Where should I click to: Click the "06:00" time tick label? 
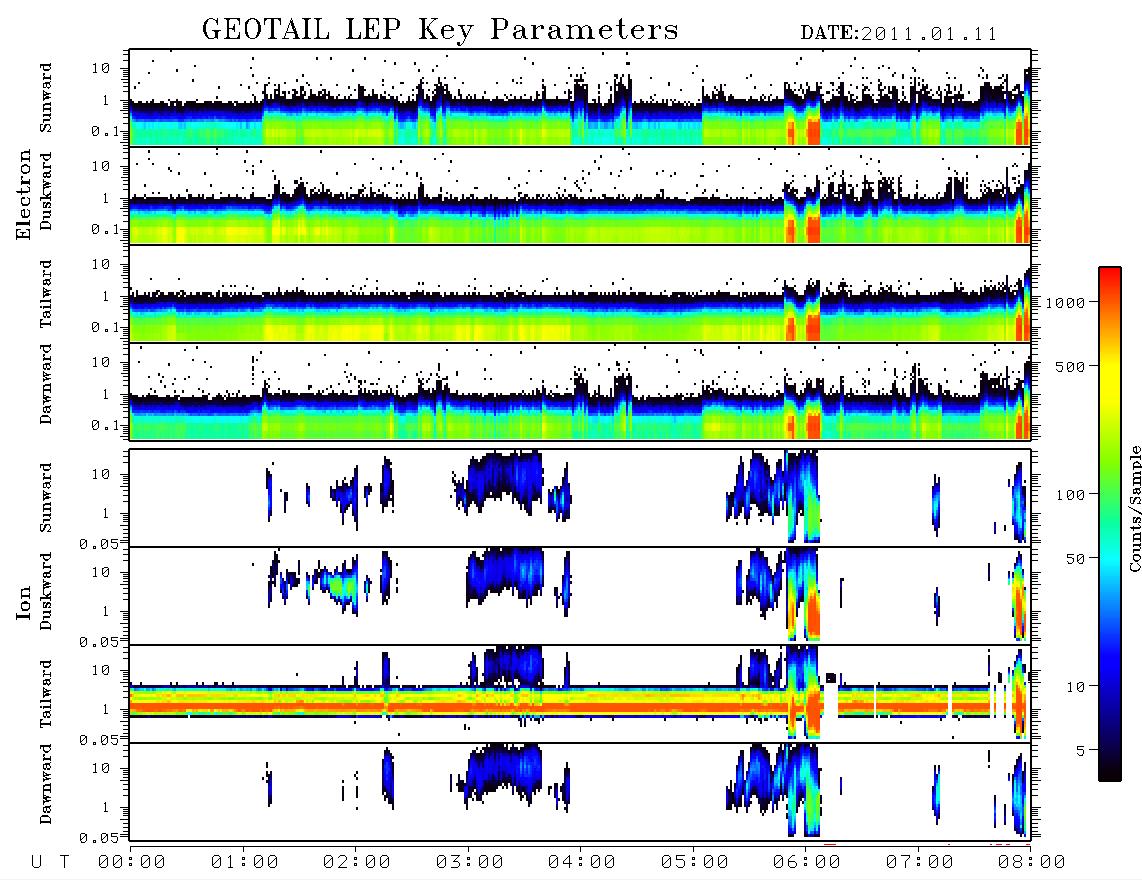click(x=807, y=863)
